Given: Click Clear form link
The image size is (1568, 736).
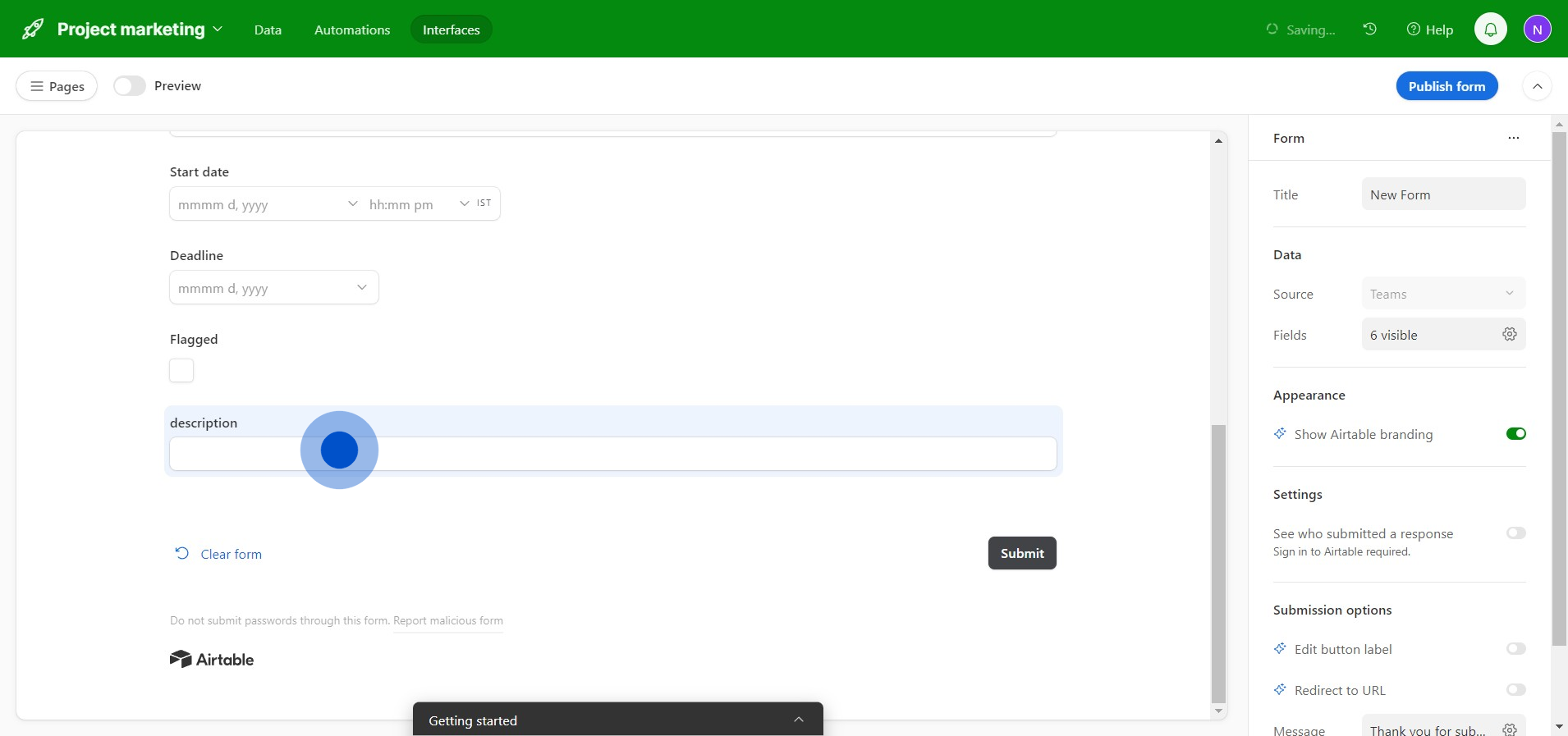Looking at the screenshot, I should (x=231, y=555).
